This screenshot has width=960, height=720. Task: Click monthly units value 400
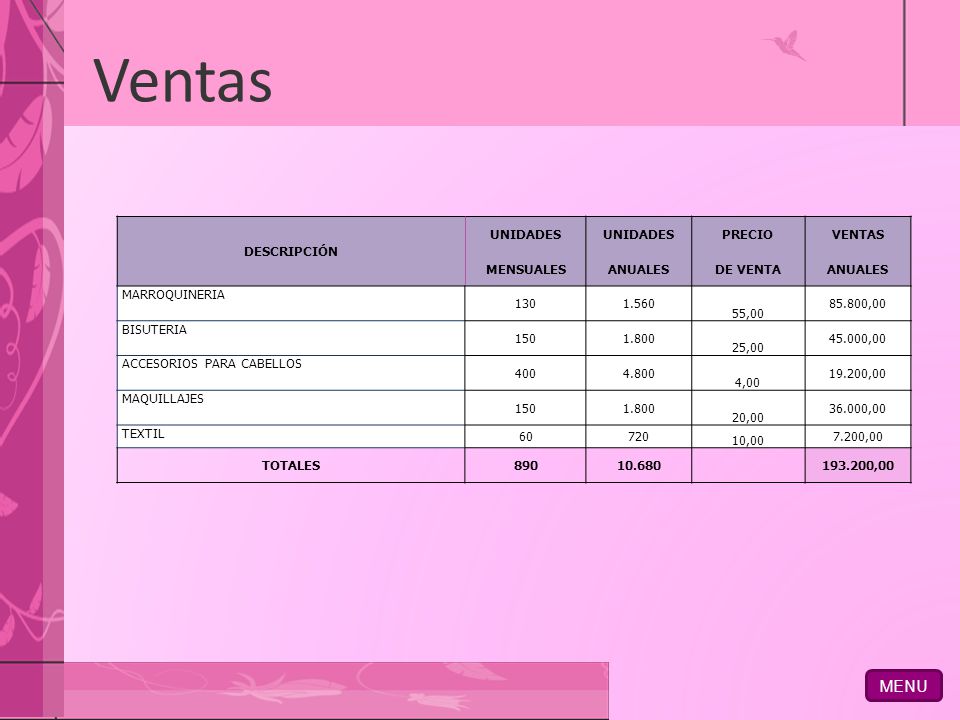(525, 373)
